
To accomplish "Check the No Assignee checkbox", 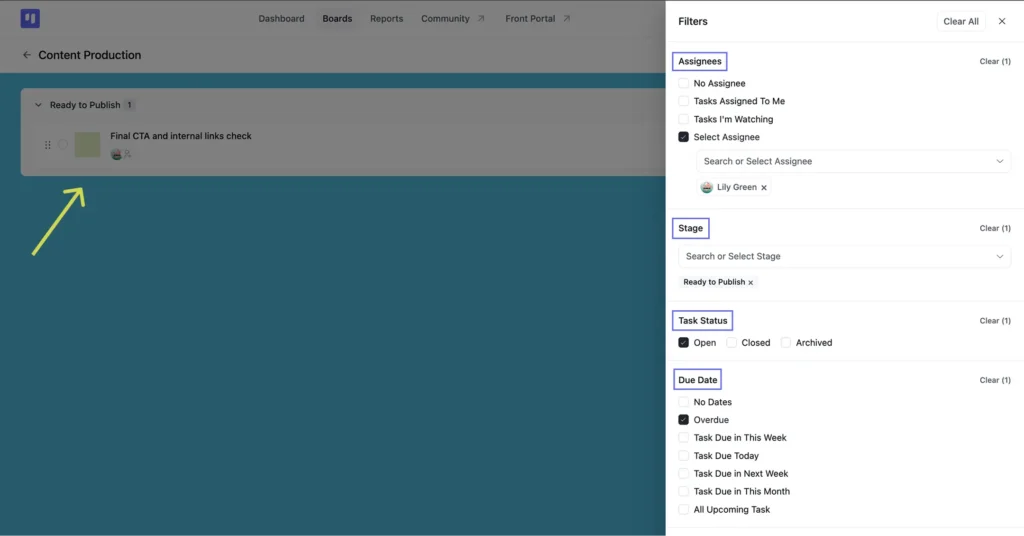I will click(683, 83).
